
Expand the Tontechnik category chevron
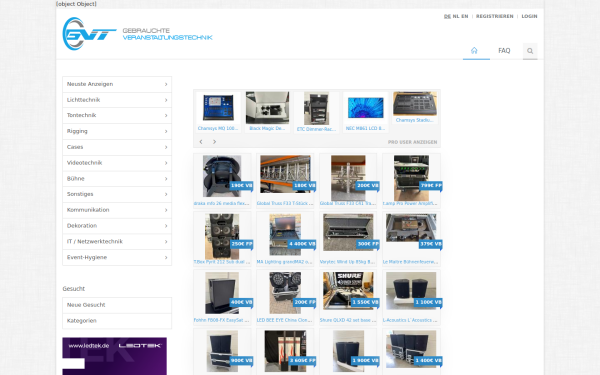pyautogui.click(x=166, y=116)
